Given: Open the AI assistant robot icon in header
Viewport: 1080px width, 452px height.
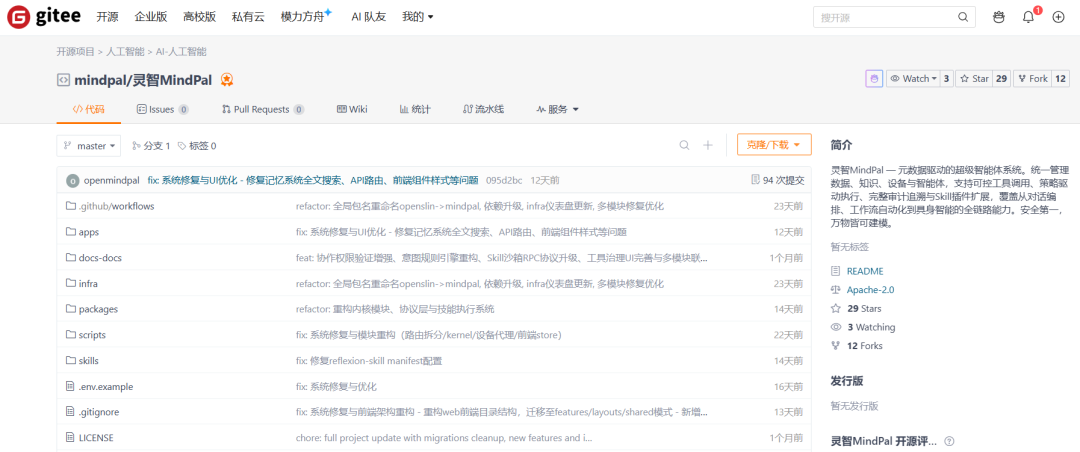Looking at the screenshot, I should tap(999, 17).
